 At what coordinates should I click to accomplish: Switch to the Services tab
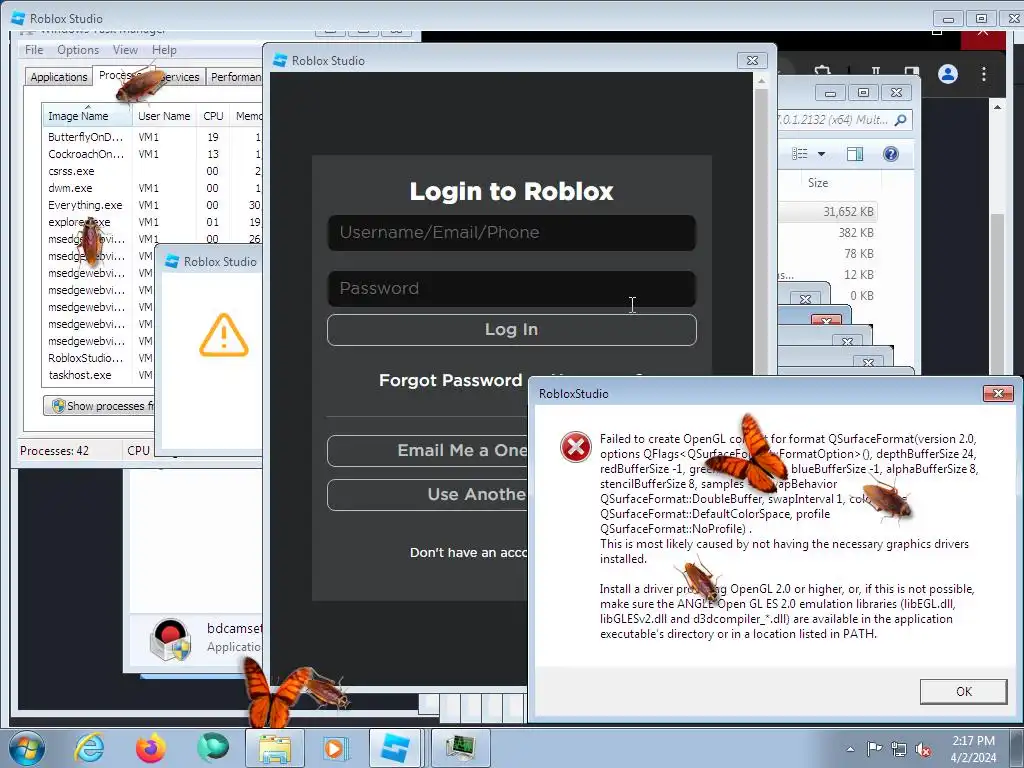(180, 77)
